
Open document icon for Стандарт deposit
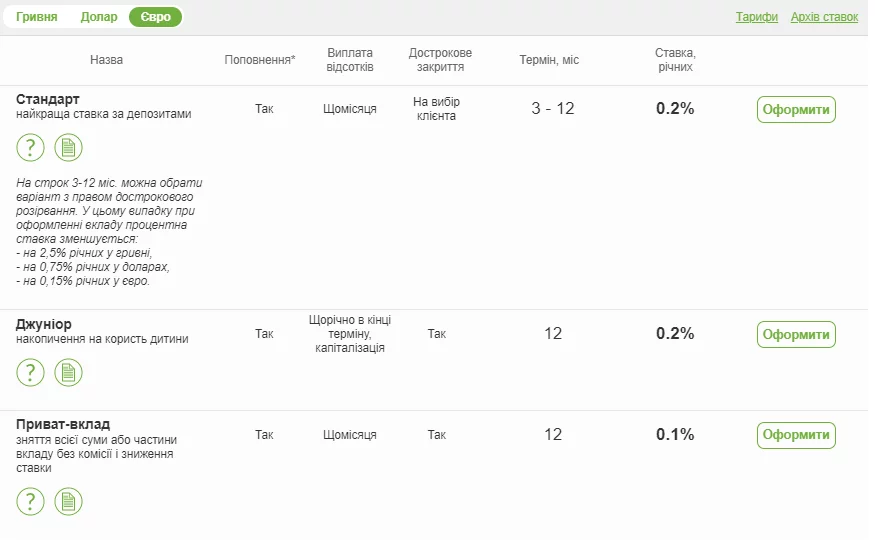[68, 148]
